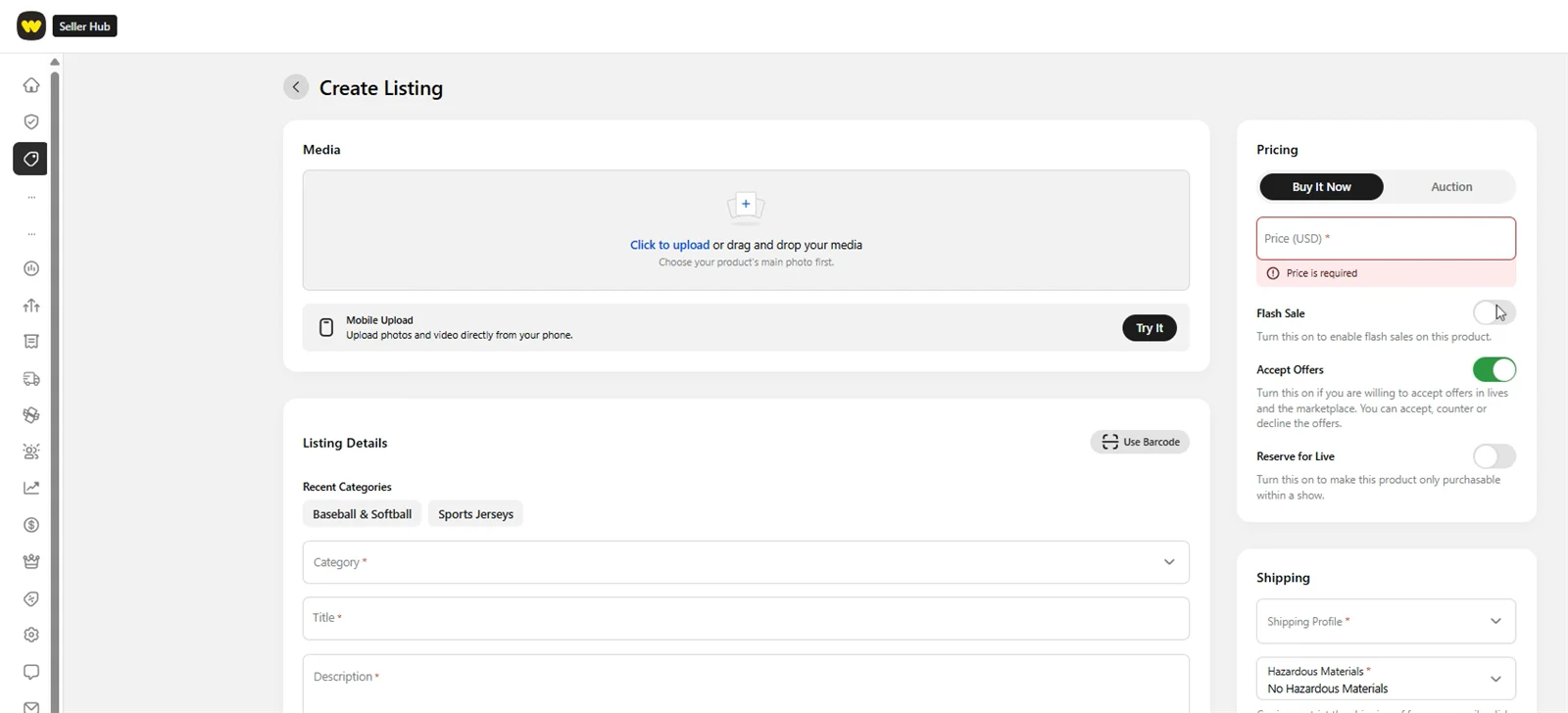1568x713 pixels.
Task: Open the shield checkmark sidebar icon
Action: 31,122
